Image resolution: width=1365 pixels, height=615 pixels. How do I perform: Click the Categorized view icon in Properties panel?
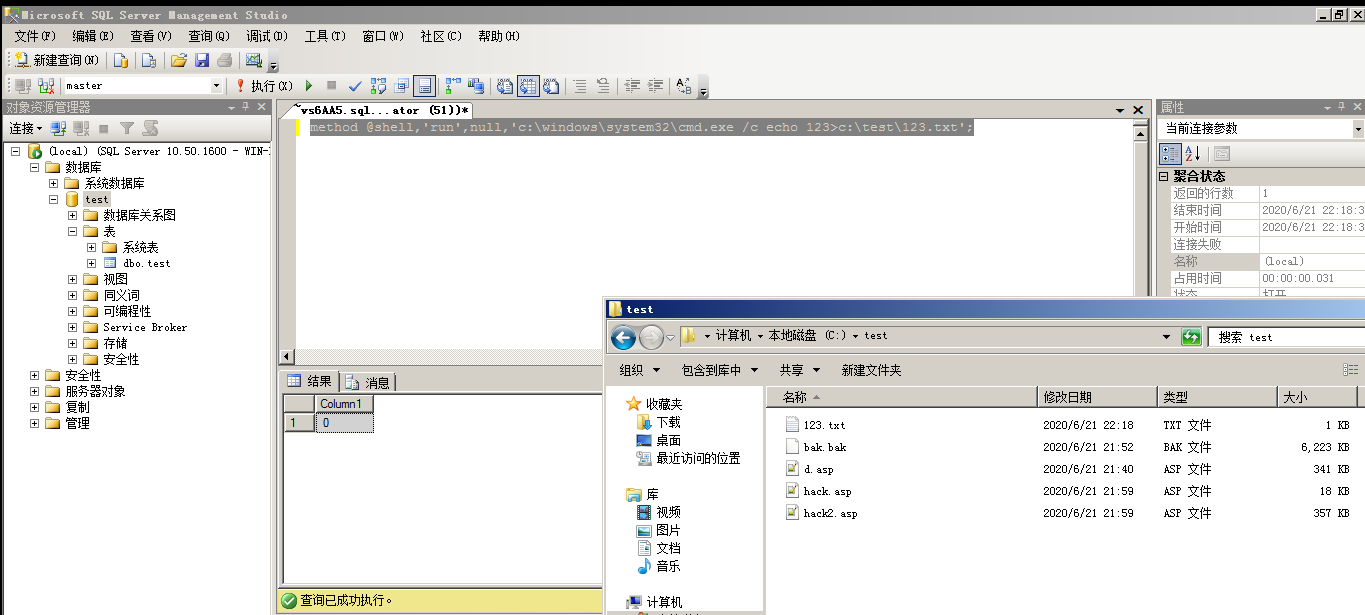[1169, 154]
